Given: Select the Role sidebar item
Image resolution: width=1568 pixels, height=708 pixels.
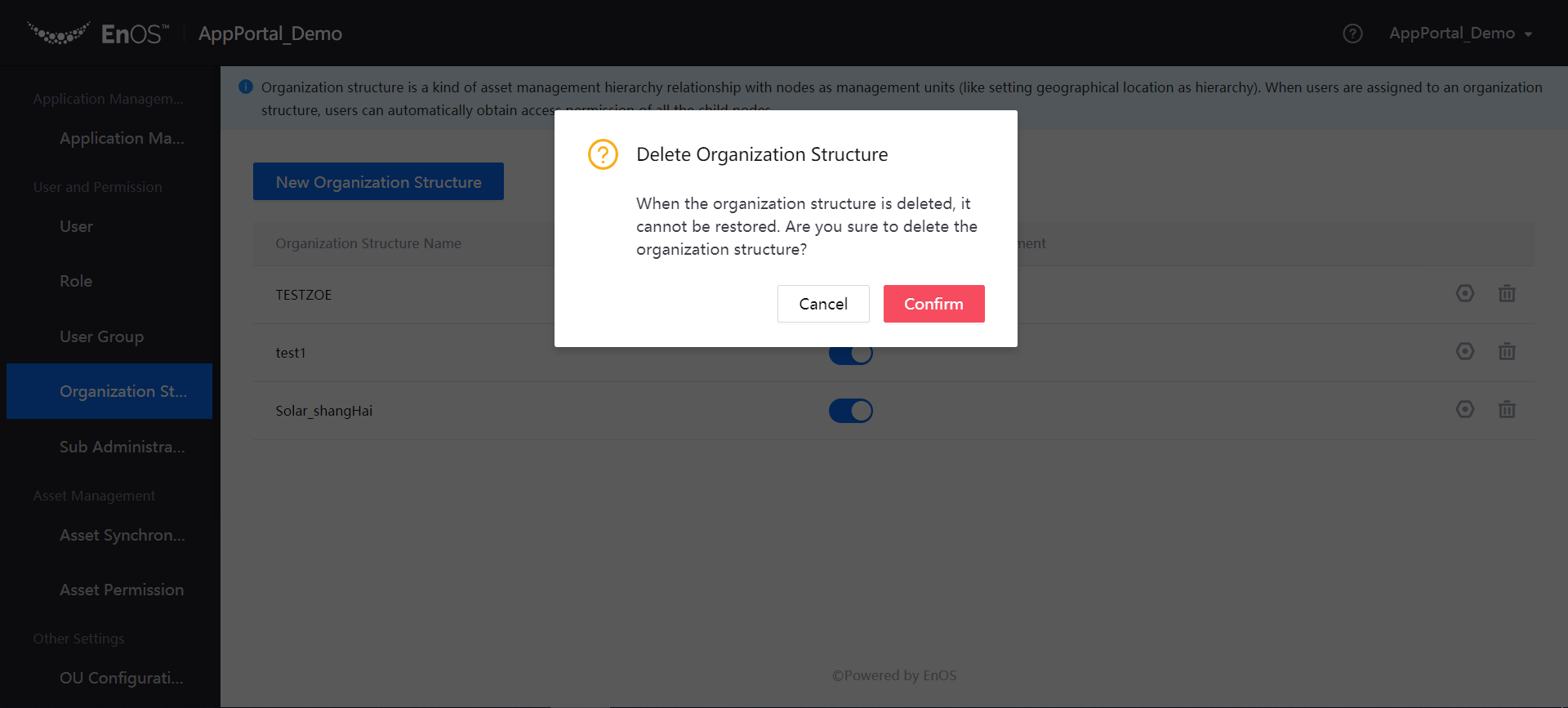Looking at the screenshot, I should [x=76, y=281].
